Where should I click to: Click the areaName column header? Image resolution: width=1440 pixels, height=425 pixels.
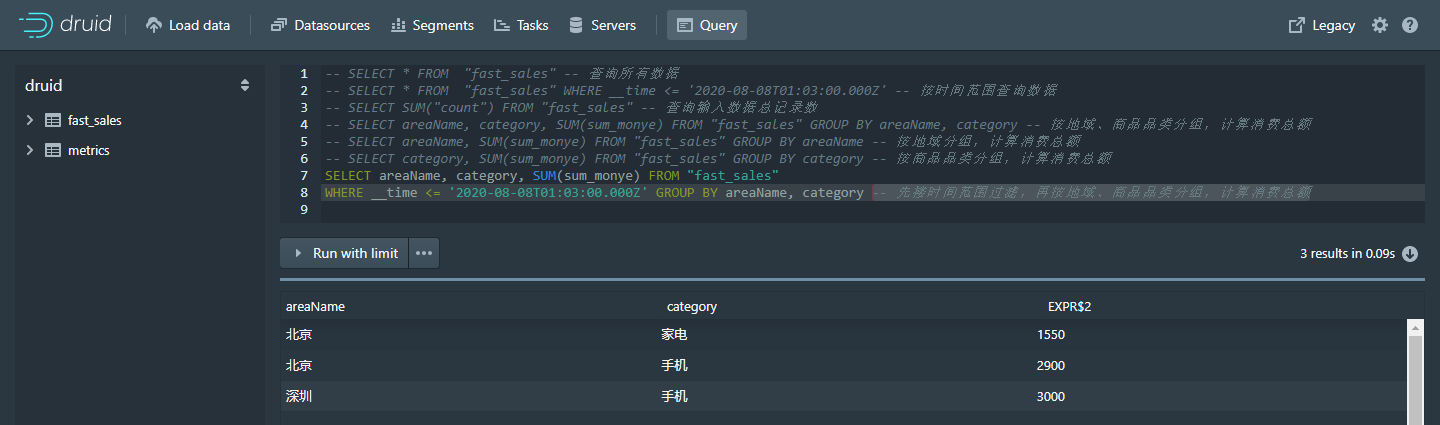click(x=315, y=307)
